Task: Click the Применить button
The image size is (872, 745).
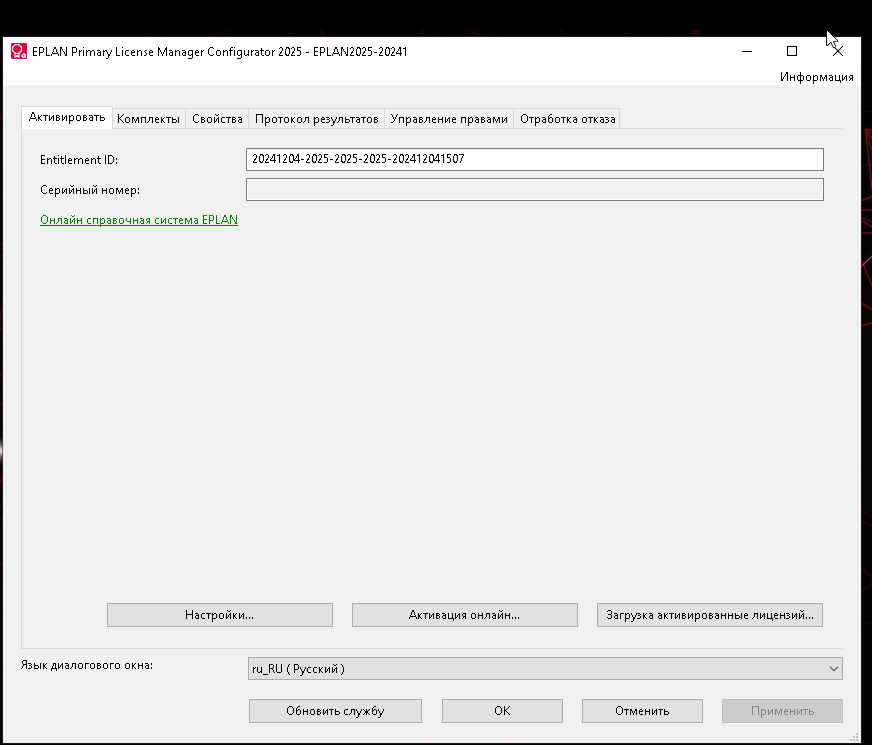Action: (x=782, y=711)
